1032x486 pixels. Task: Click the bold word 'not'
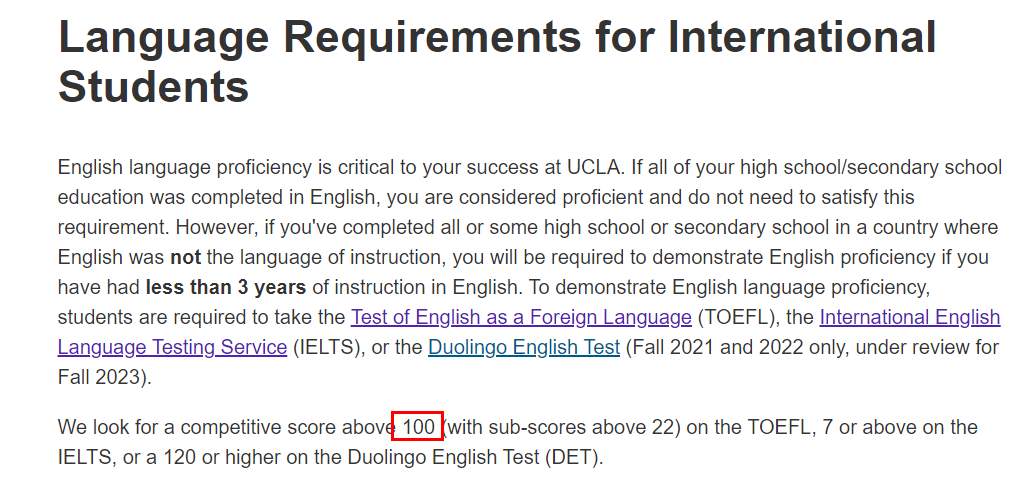[186, 257]
